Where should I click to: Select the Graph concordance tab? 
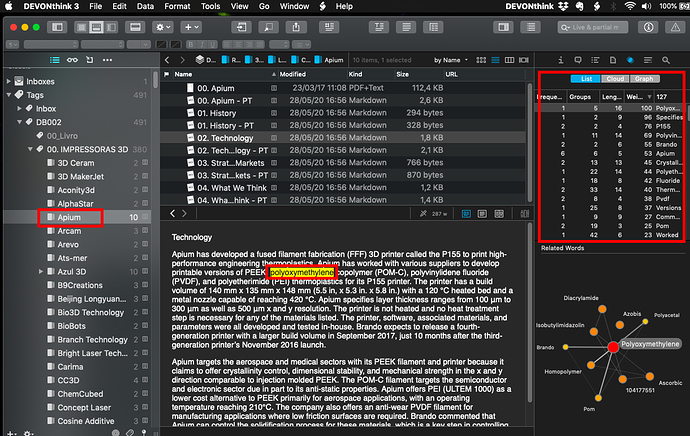[x=644, y=79]
